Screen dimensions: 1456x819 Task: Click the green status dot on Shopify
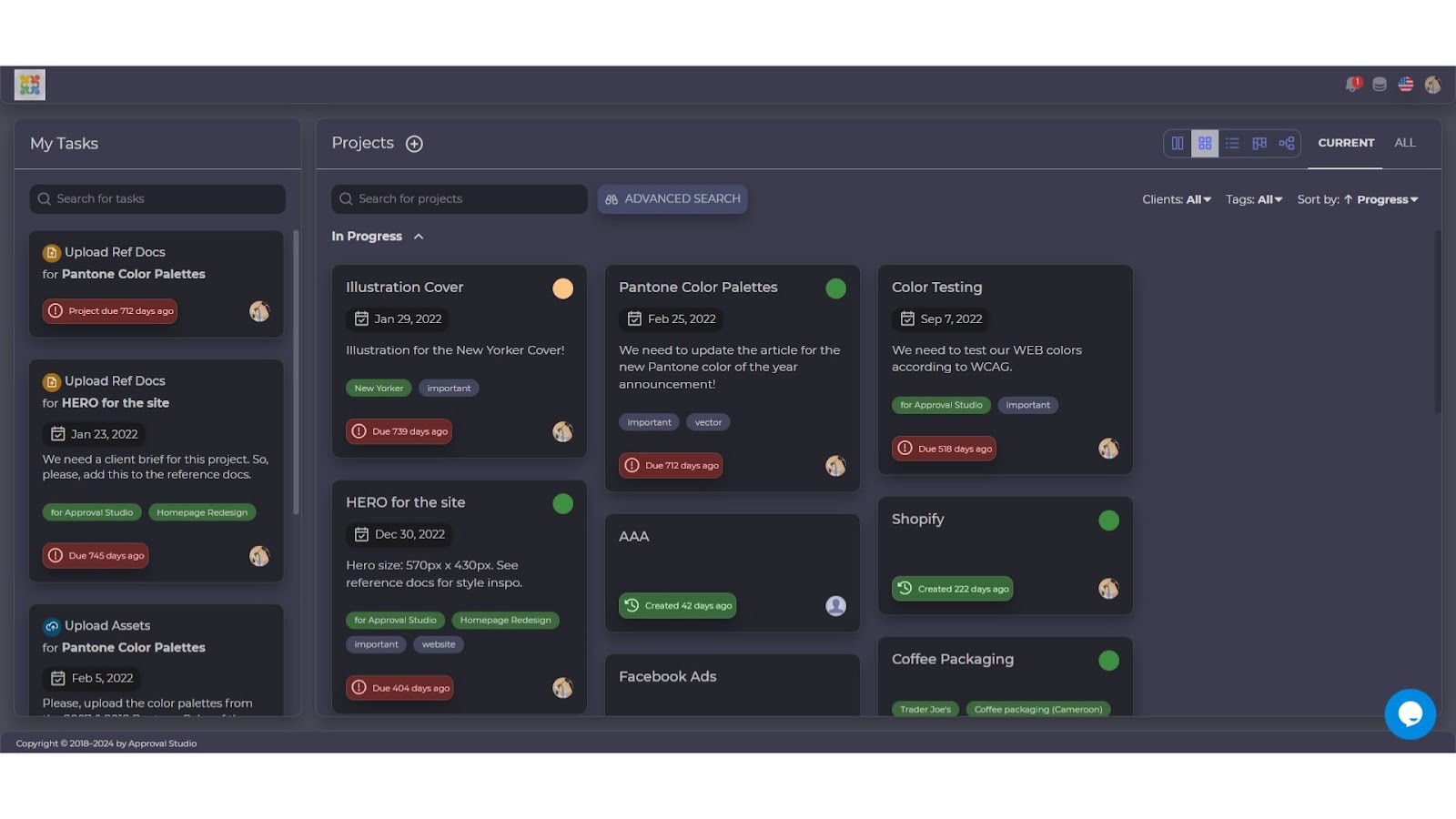pyautogui.click(x=1108, y=520)
